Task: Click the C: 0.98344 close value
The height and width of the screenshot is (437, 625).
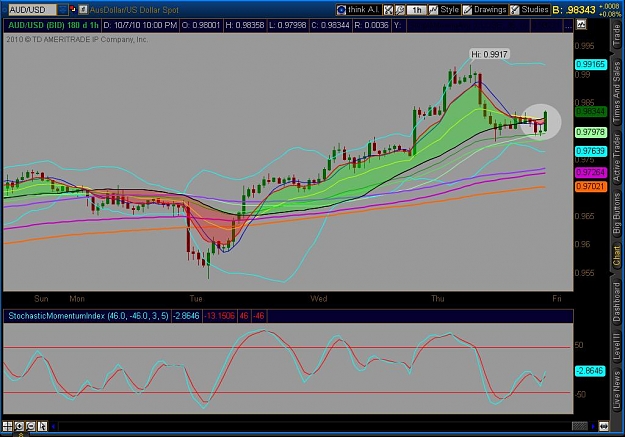Action: pyautogui.click(x=330, y=26)
